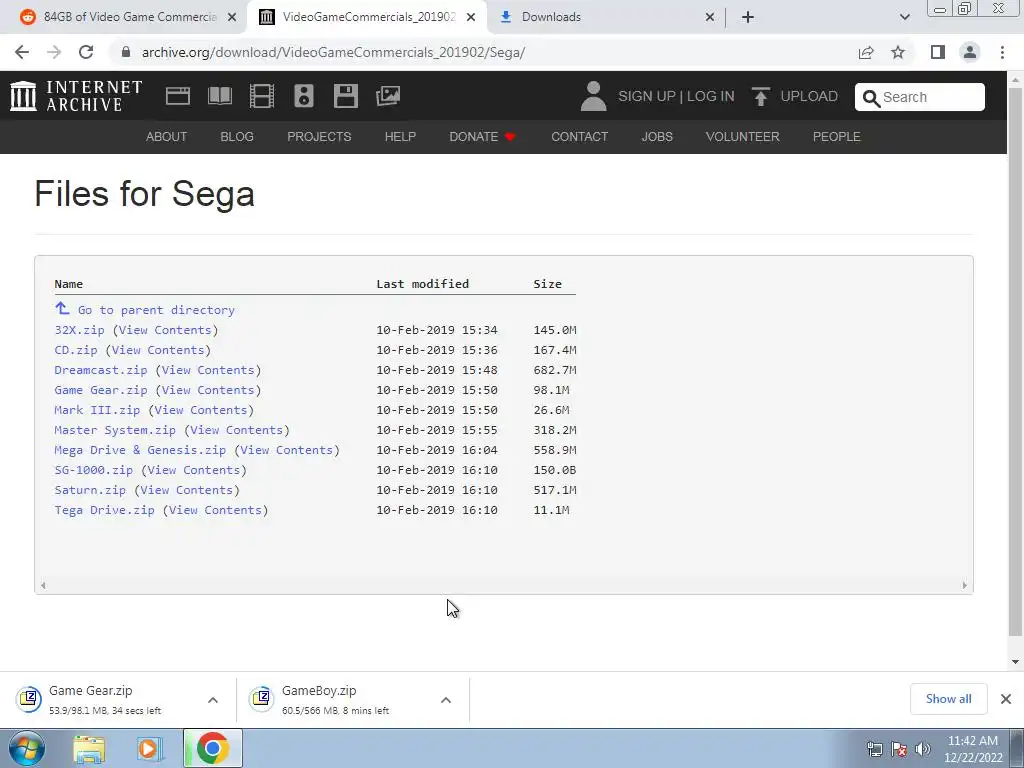Open the VOLUNTEER menu item

coord(743,136)
